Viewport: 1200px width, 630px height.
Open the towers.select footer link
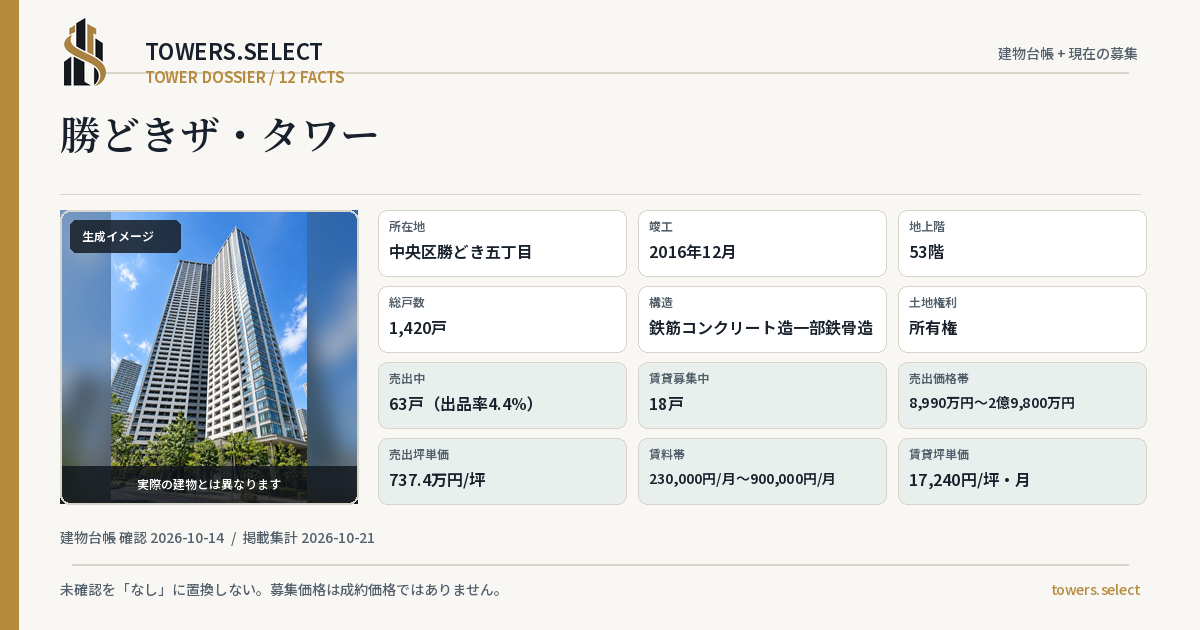1095,590
